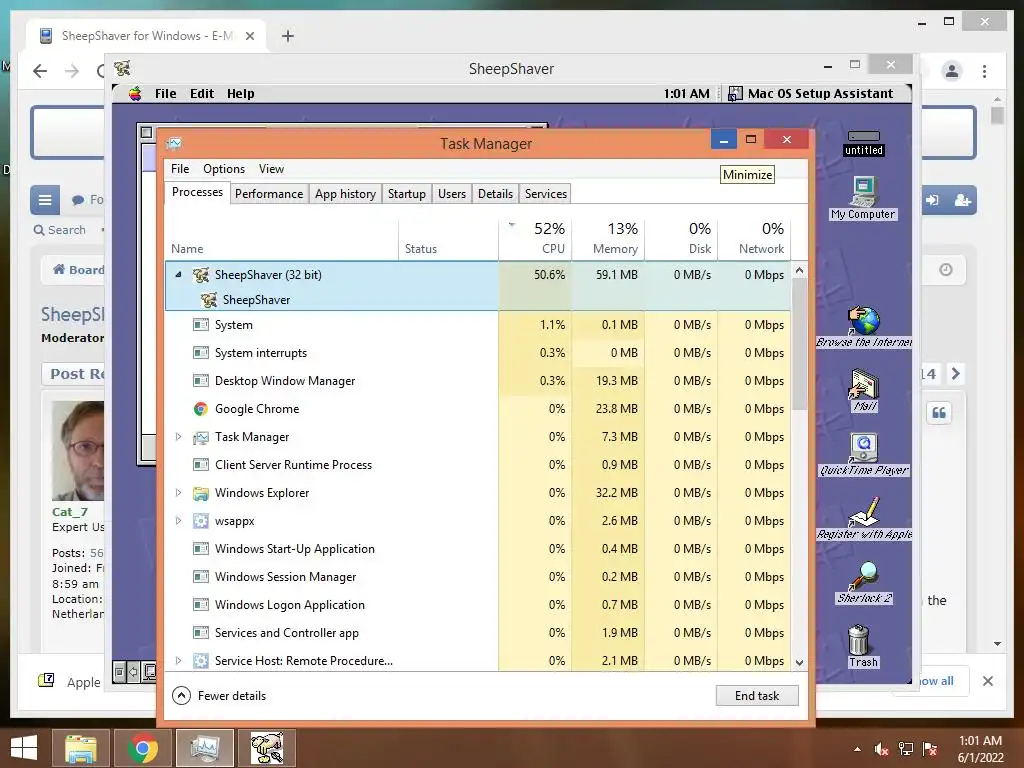This screenshot has height=768, width=1024.
Task: Switch to Google Chrome on taskbar
Action: pos(142,748)
